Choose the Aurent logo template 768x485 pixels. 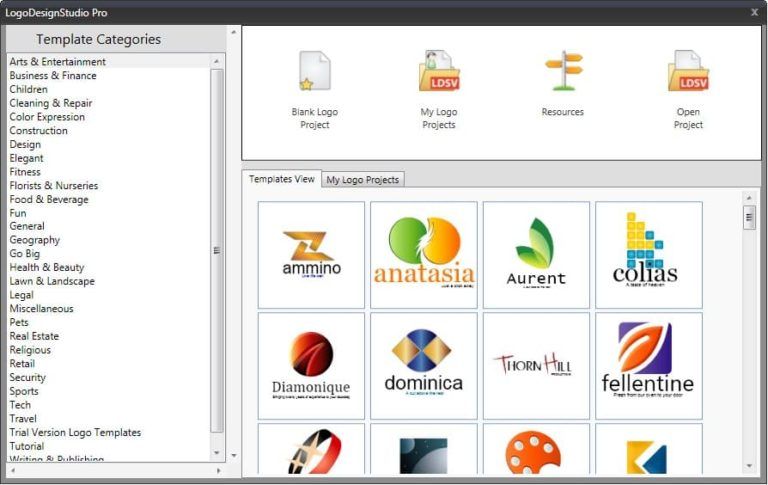coord(536,255)
